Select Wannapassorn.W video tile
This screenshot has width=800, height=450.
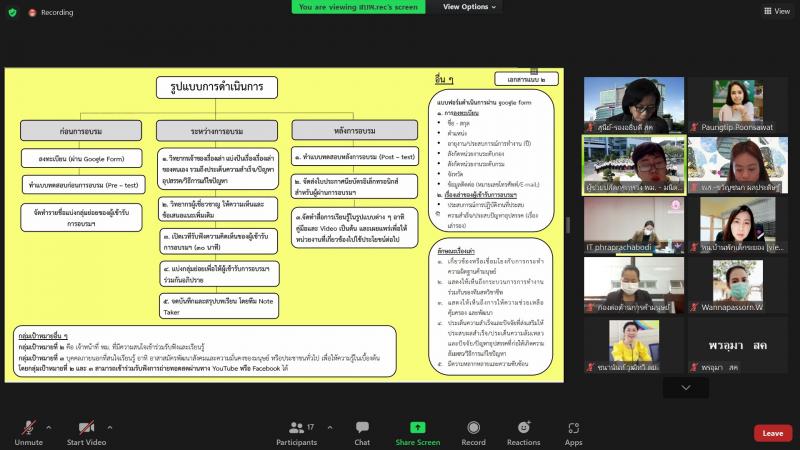point(737,285)
